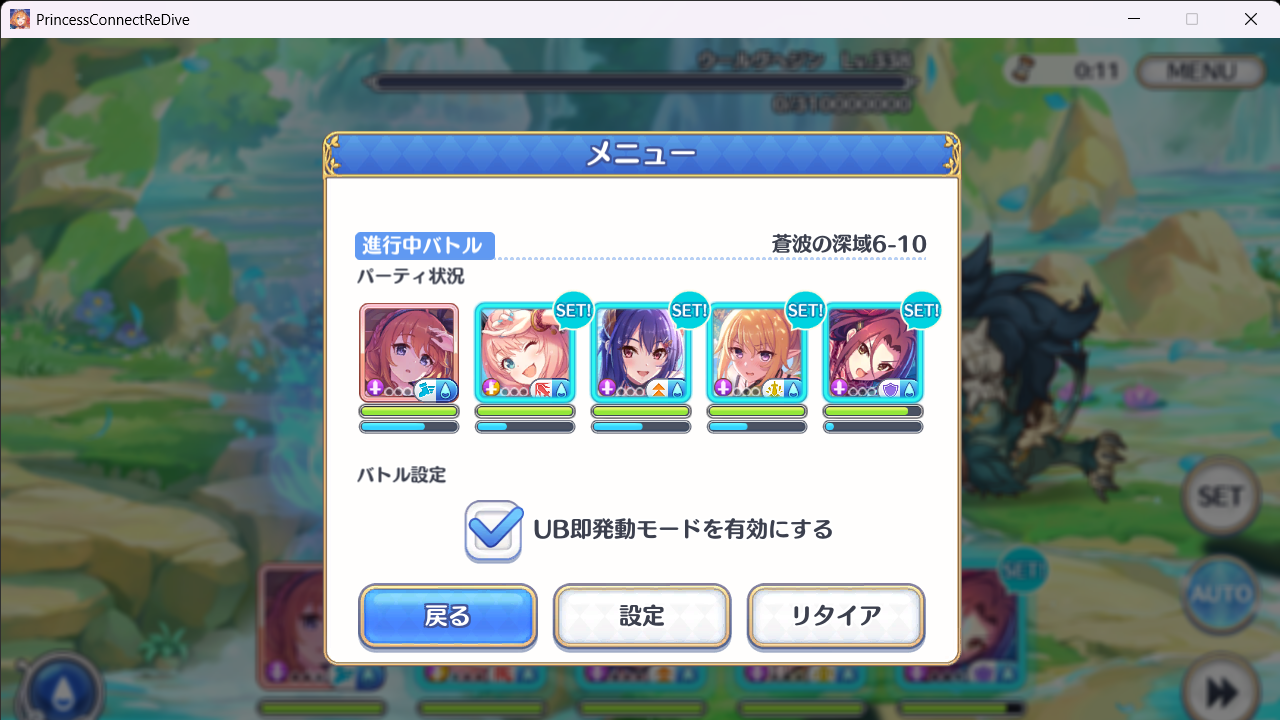The width and height of the screenshot is (1280, 720).
Task: Open the 設定 settings button
Action: click(x=642, y=617)
